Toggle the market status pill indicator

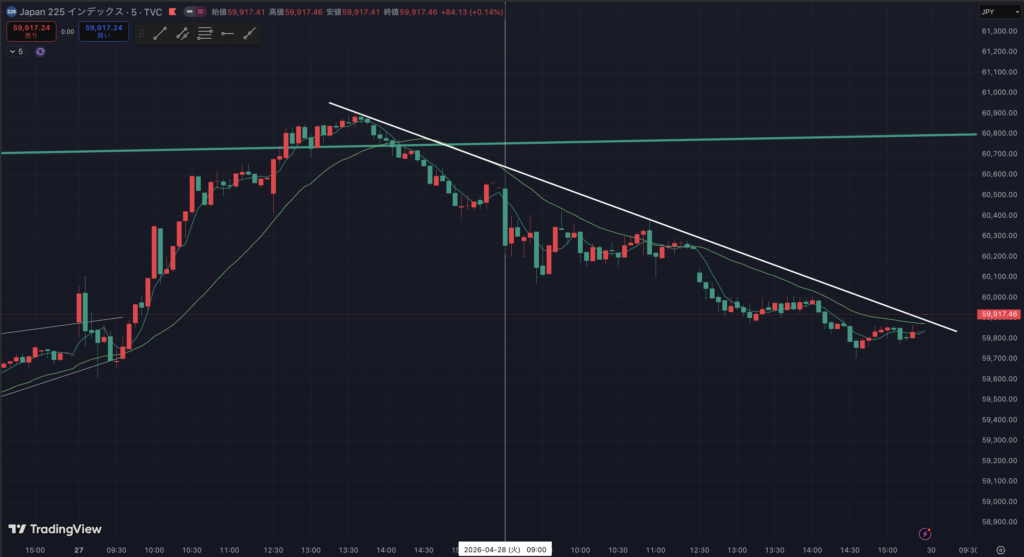[193, 12]
